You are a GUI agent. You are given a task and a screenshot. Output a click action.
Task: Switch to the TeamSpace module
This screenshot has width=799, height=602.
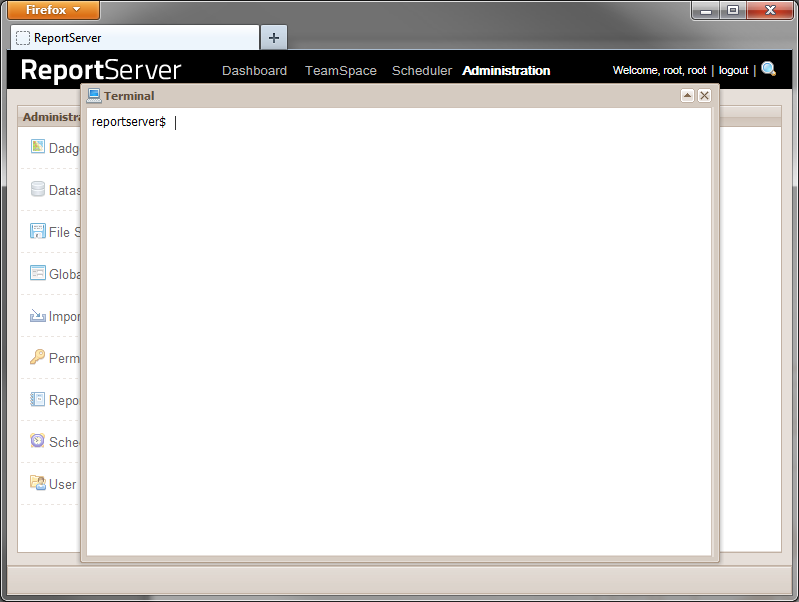[341, 71]
